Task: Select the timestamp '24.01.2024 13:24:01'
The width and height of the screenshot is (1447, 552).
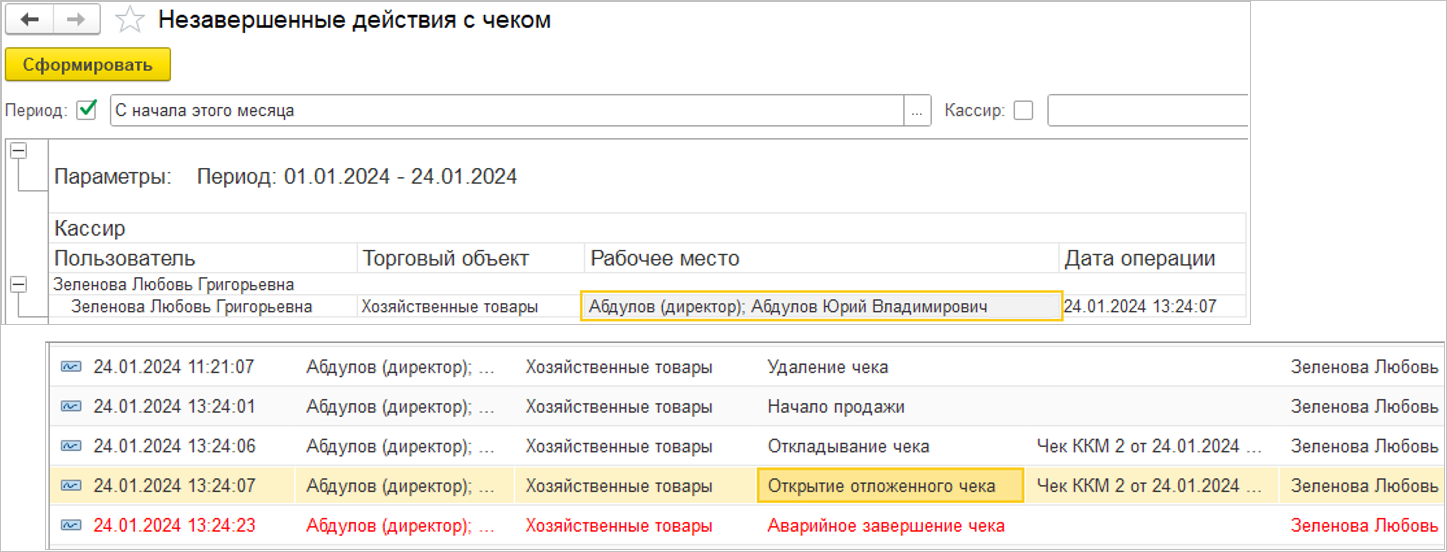Action: [174, 407]
